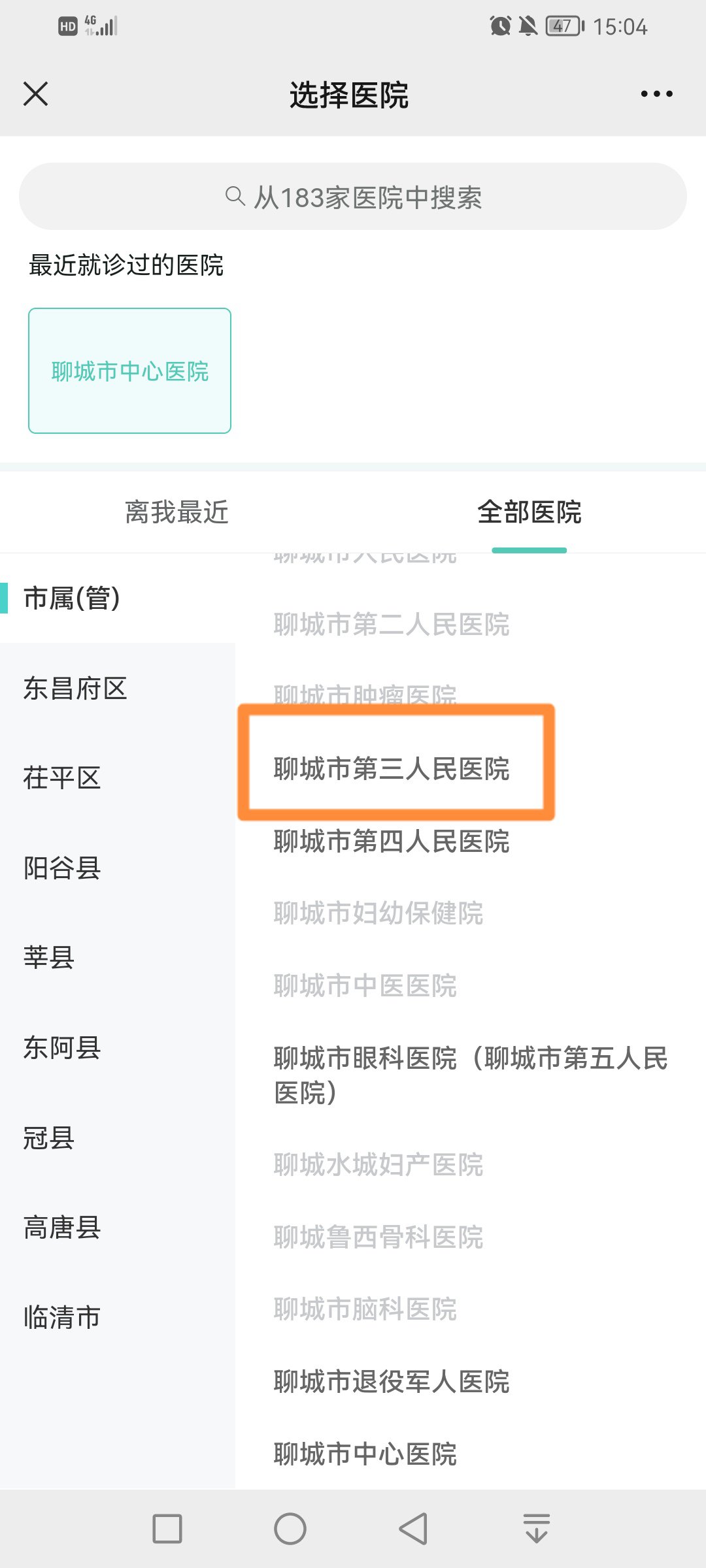The image size is (706, 1568).
Task: Choose 聊城市退役军人医院
Action: click(x=392, y=1382)
